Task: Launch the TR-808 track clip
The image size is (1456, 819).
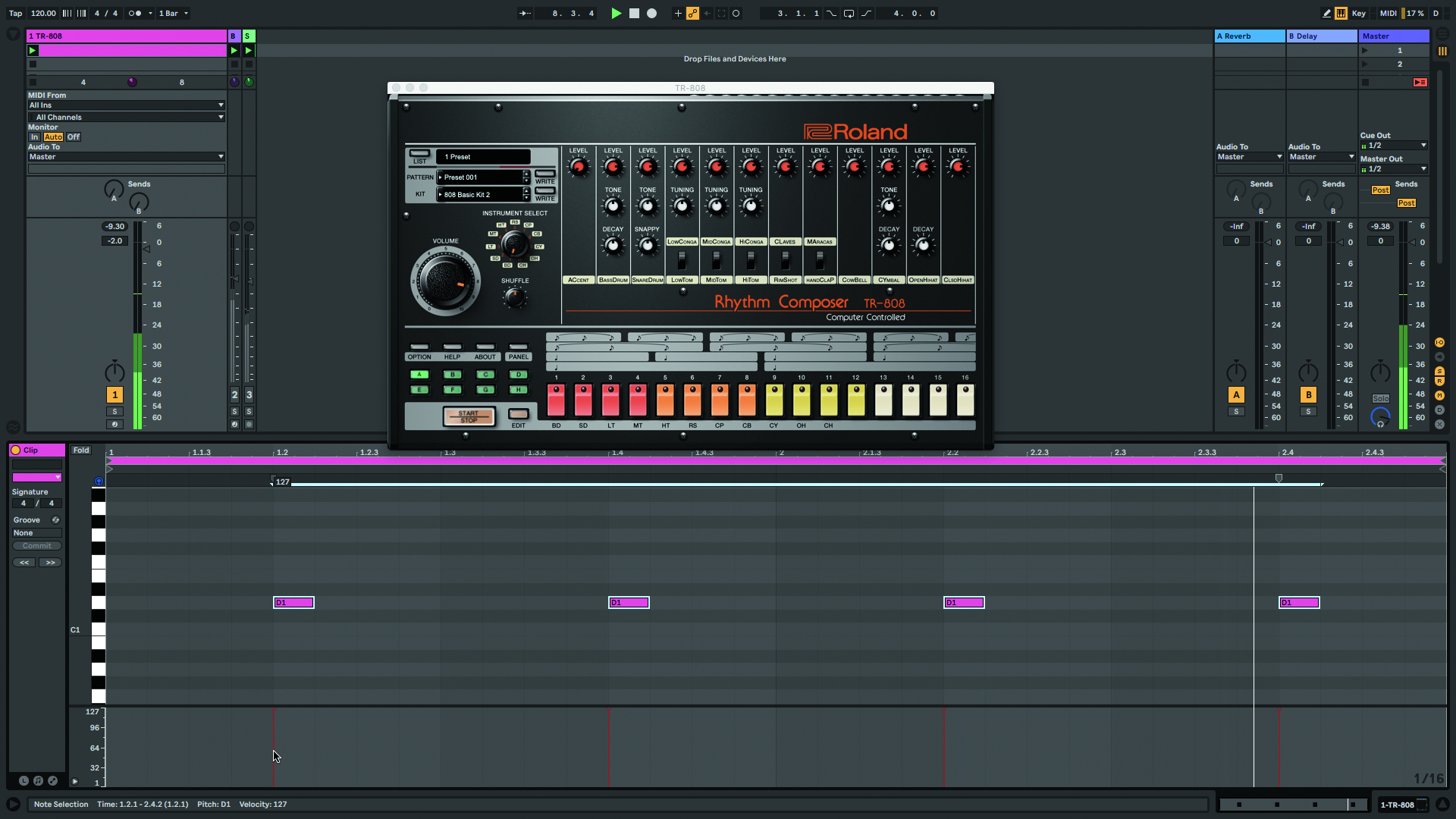Action: point(33,51)
